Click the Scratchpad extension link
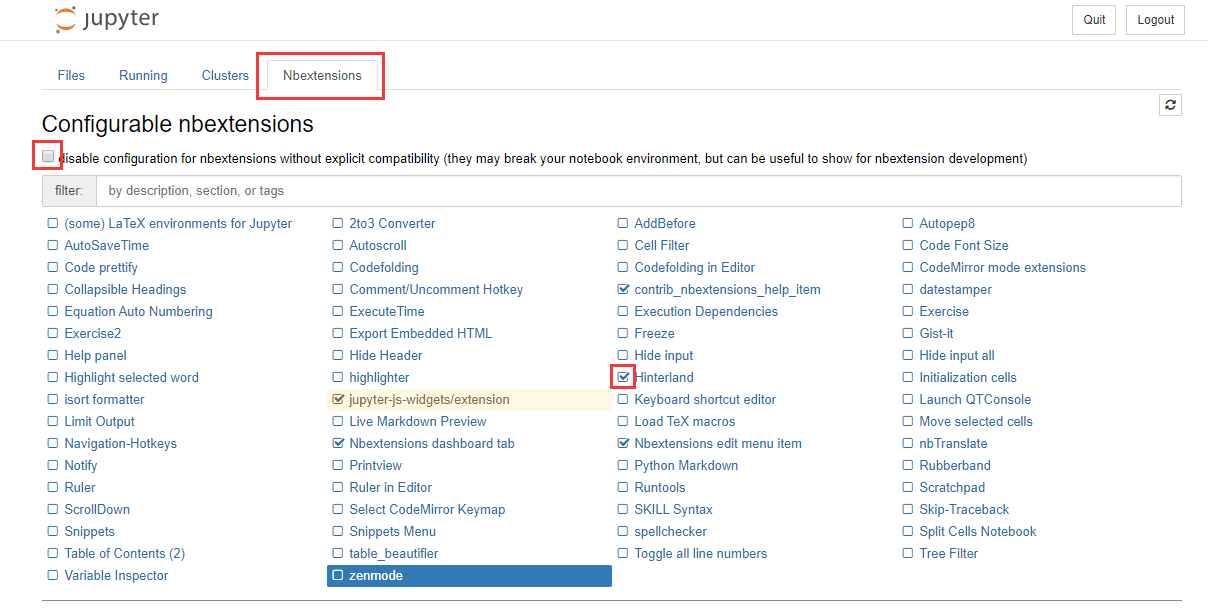Screen dimensions: 1208x616 952,487
